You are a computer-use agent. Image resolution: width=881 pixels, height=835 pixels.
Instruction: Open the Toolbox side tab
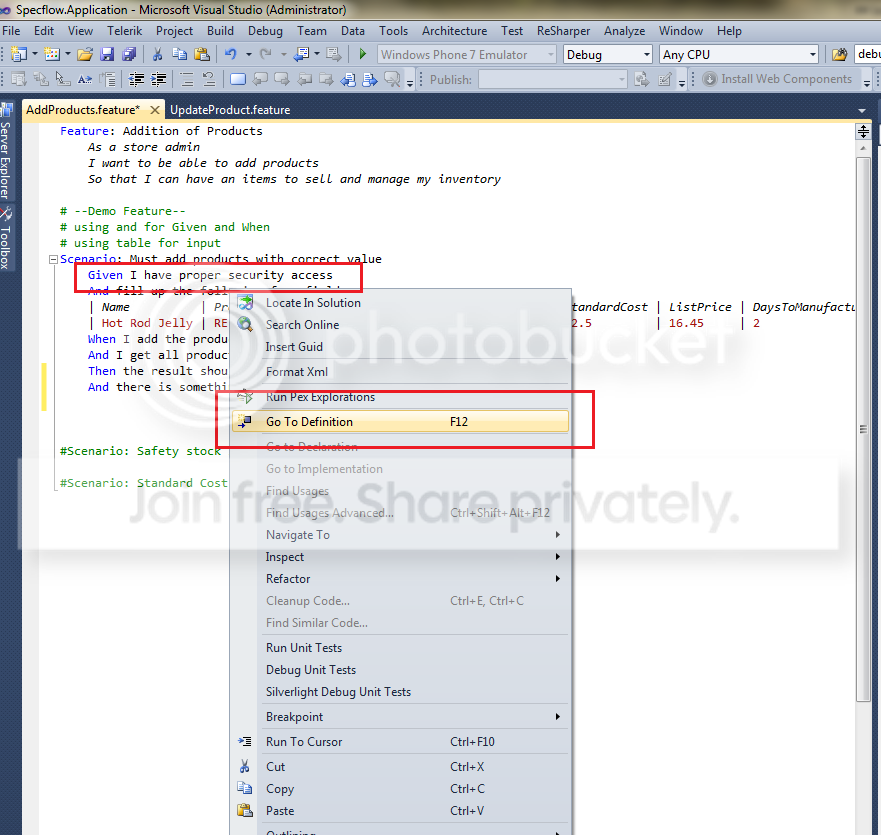coord(6,239)
